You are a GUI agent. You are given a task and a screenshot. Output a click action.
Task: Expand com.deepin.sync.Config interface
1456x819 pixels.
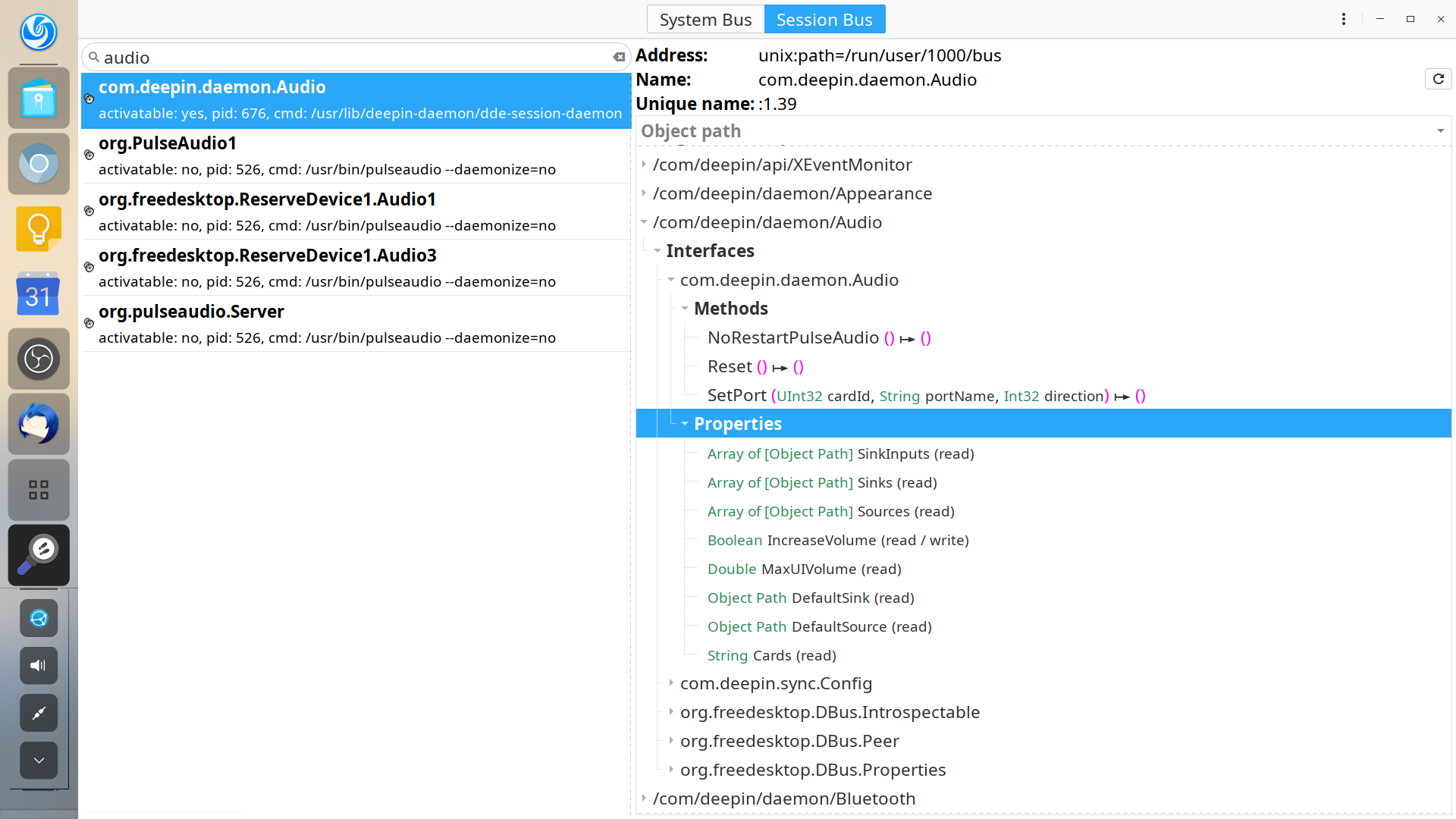671,683
